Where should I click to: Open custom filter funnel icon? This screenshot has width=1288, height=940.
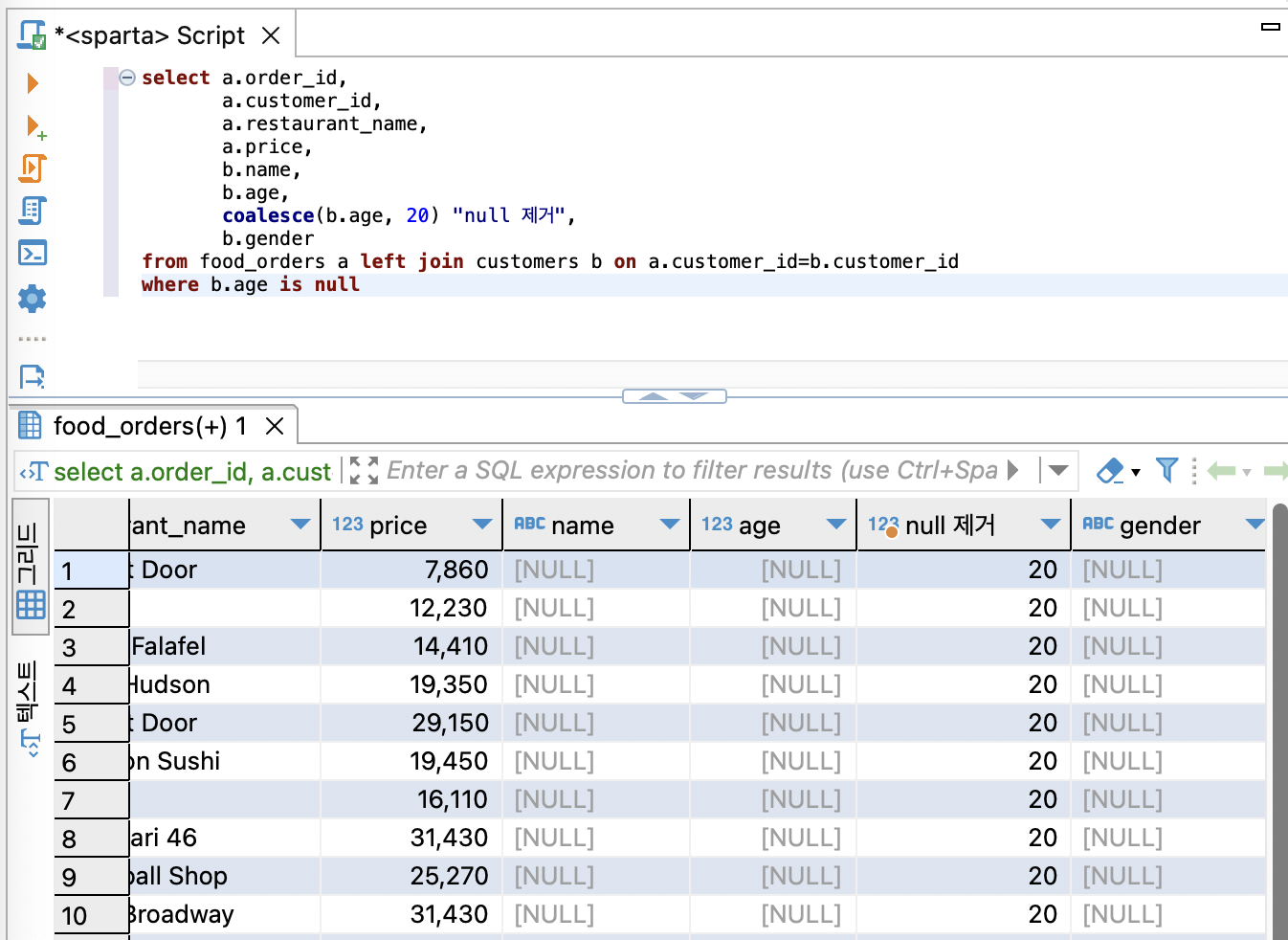(x=1166, y=469)
